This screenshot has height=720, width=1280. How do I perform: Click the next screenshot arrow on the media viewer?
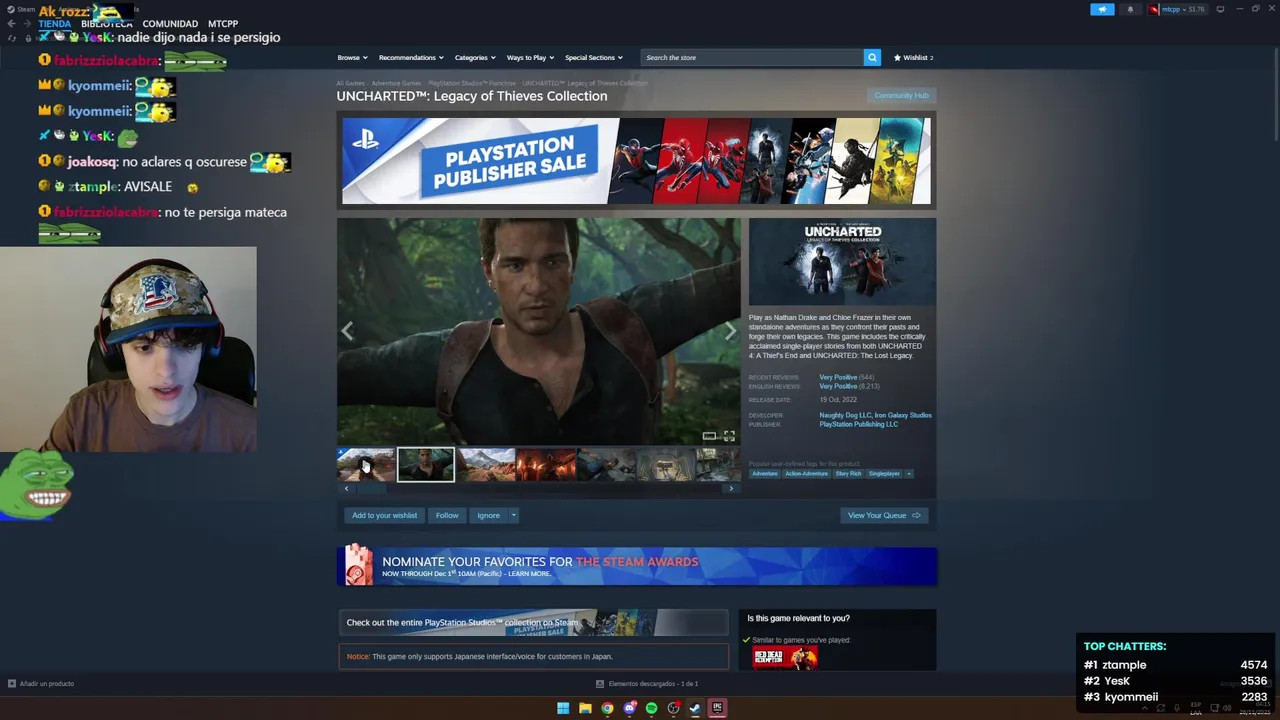730,331
